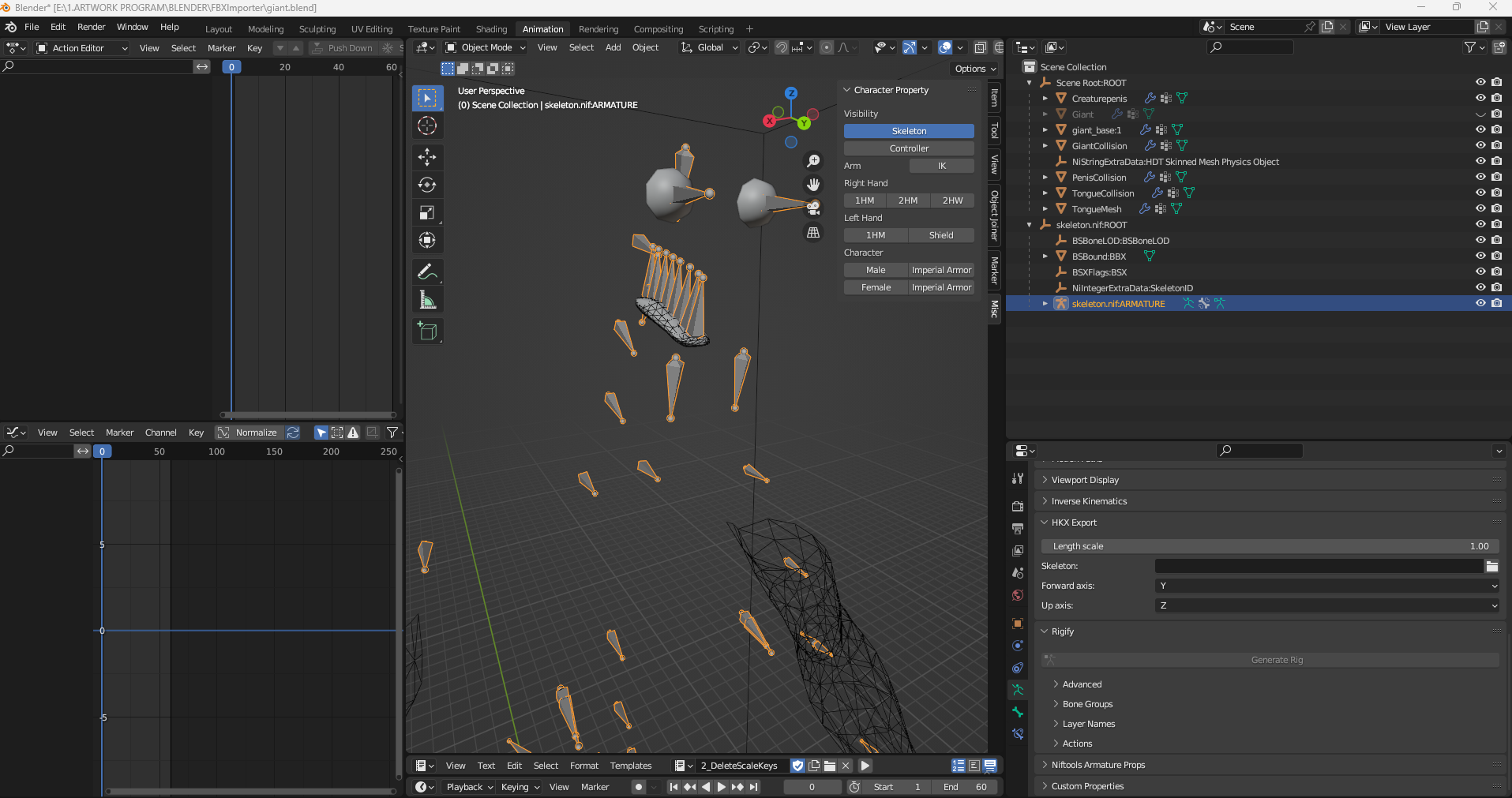The image size is (1512, 798).
Task: Click the Controller visibility button
Action: (909, 148)
